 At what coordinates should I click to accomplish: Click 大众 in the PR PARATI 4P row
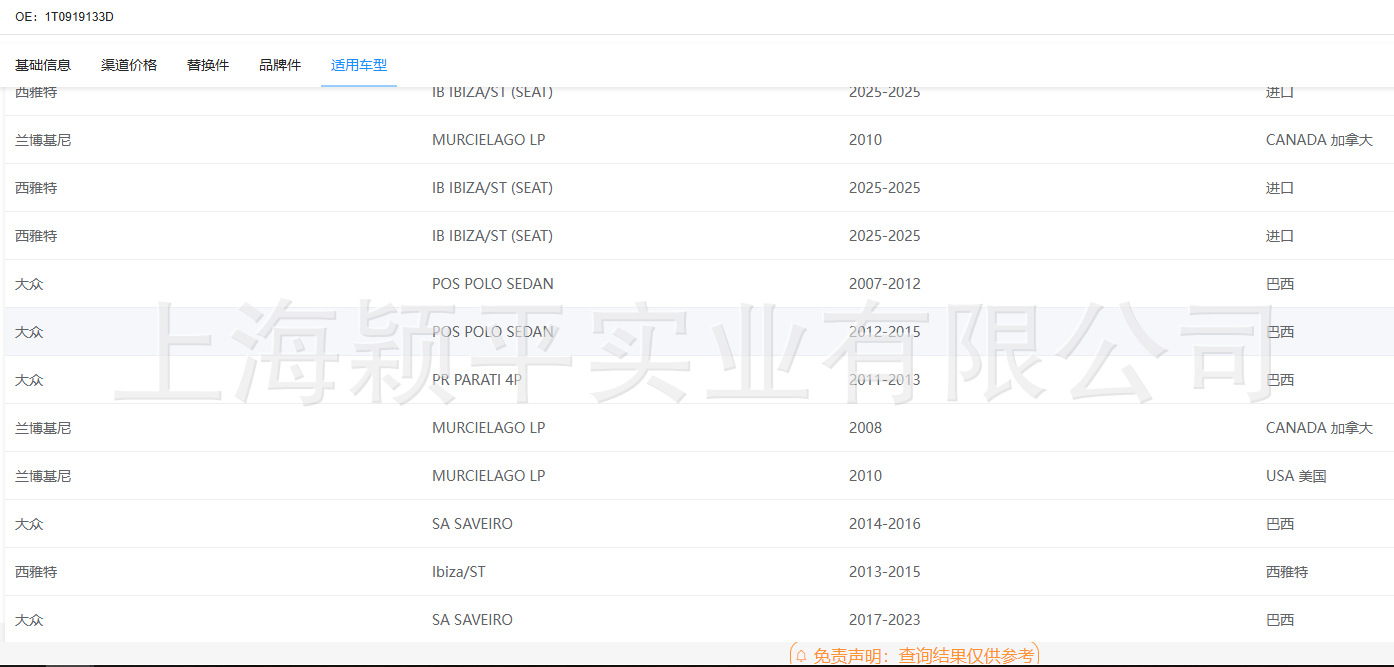pyautogui.click(x=29, y=380)
